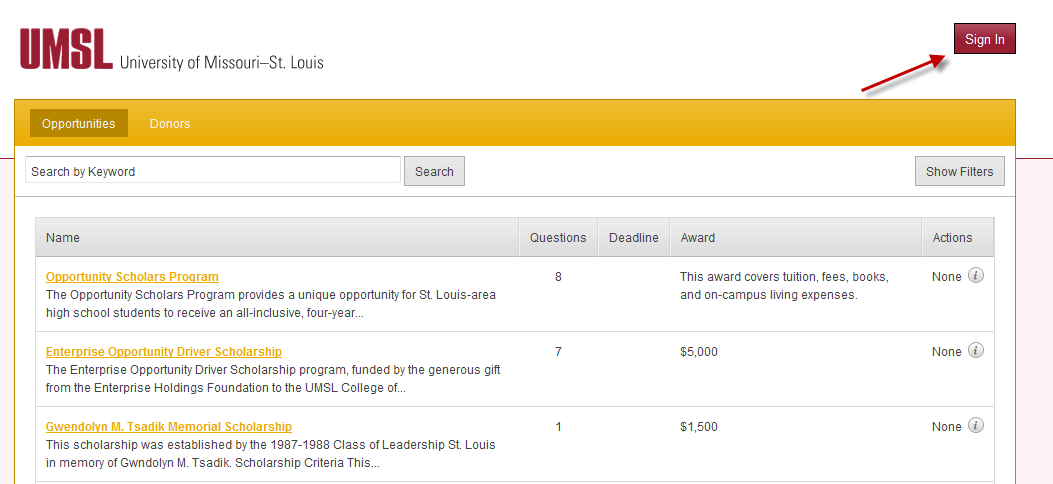Select the $5,000 award amount
This screenshot has height=484, width=1053.
[x=698, y=352]
